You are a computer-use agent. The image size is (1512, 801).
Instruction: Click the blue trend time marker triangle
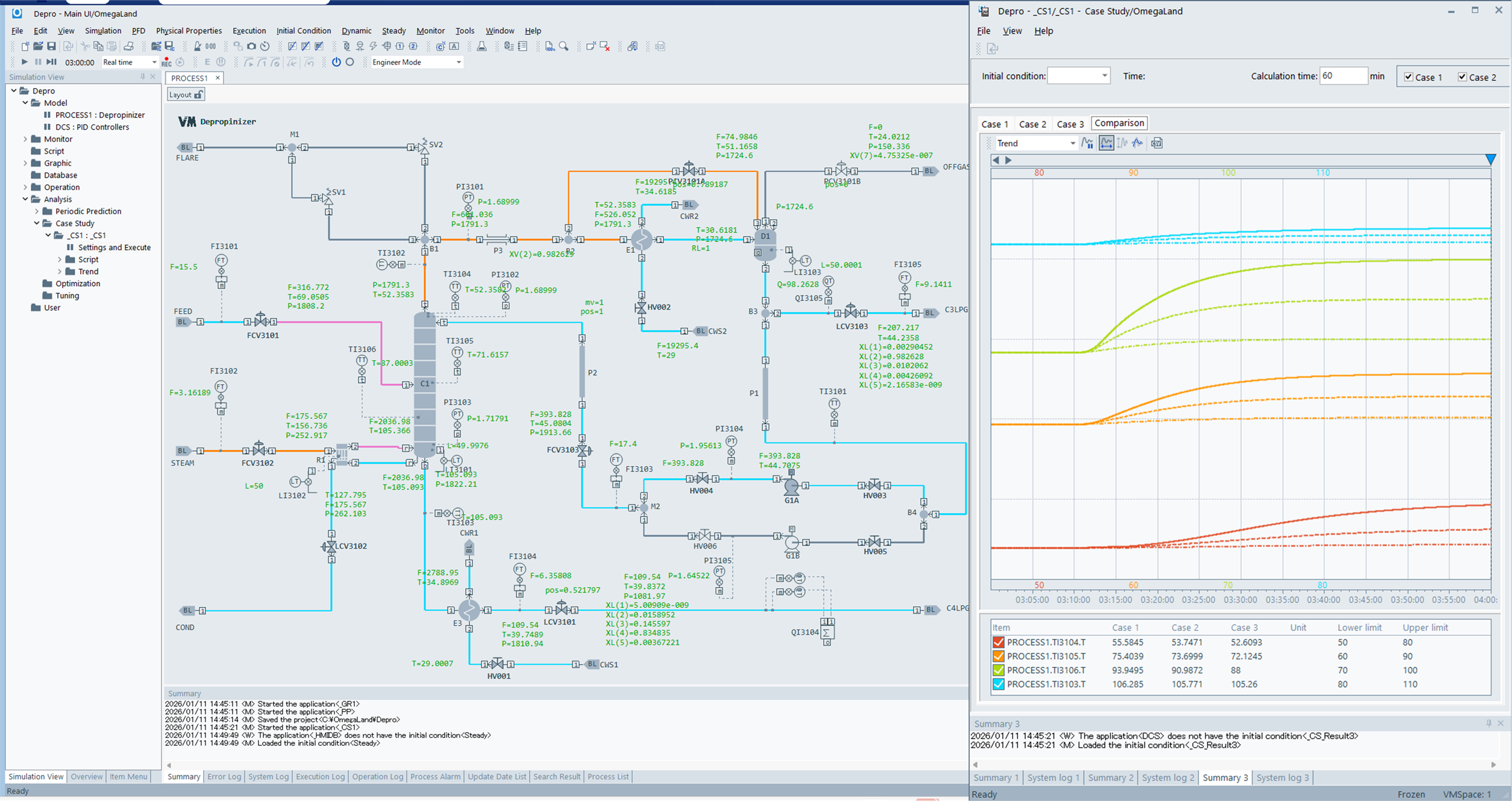(x=1490, y=159)
